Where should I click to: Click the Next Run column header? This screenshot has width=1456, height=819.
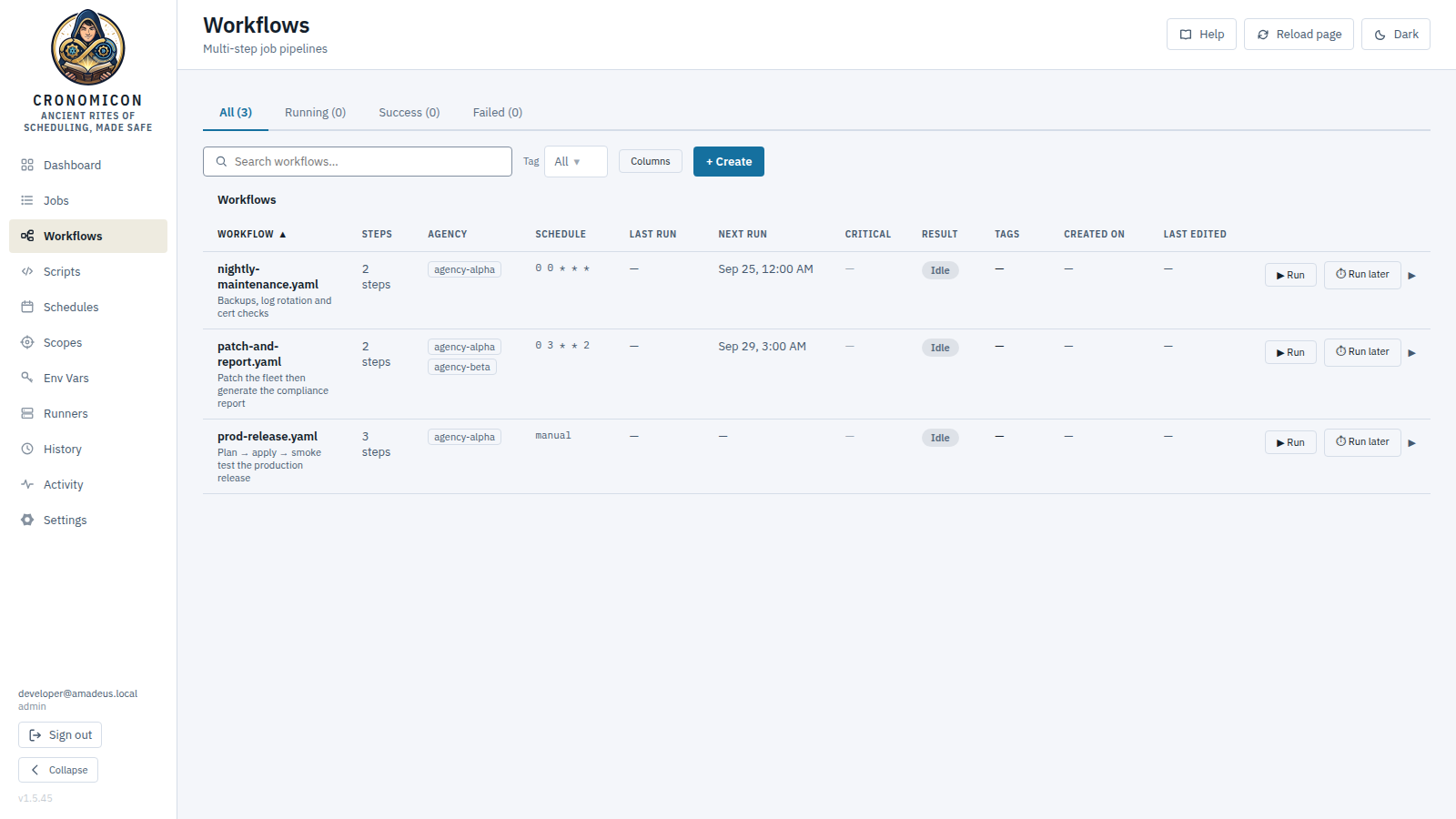743,234
